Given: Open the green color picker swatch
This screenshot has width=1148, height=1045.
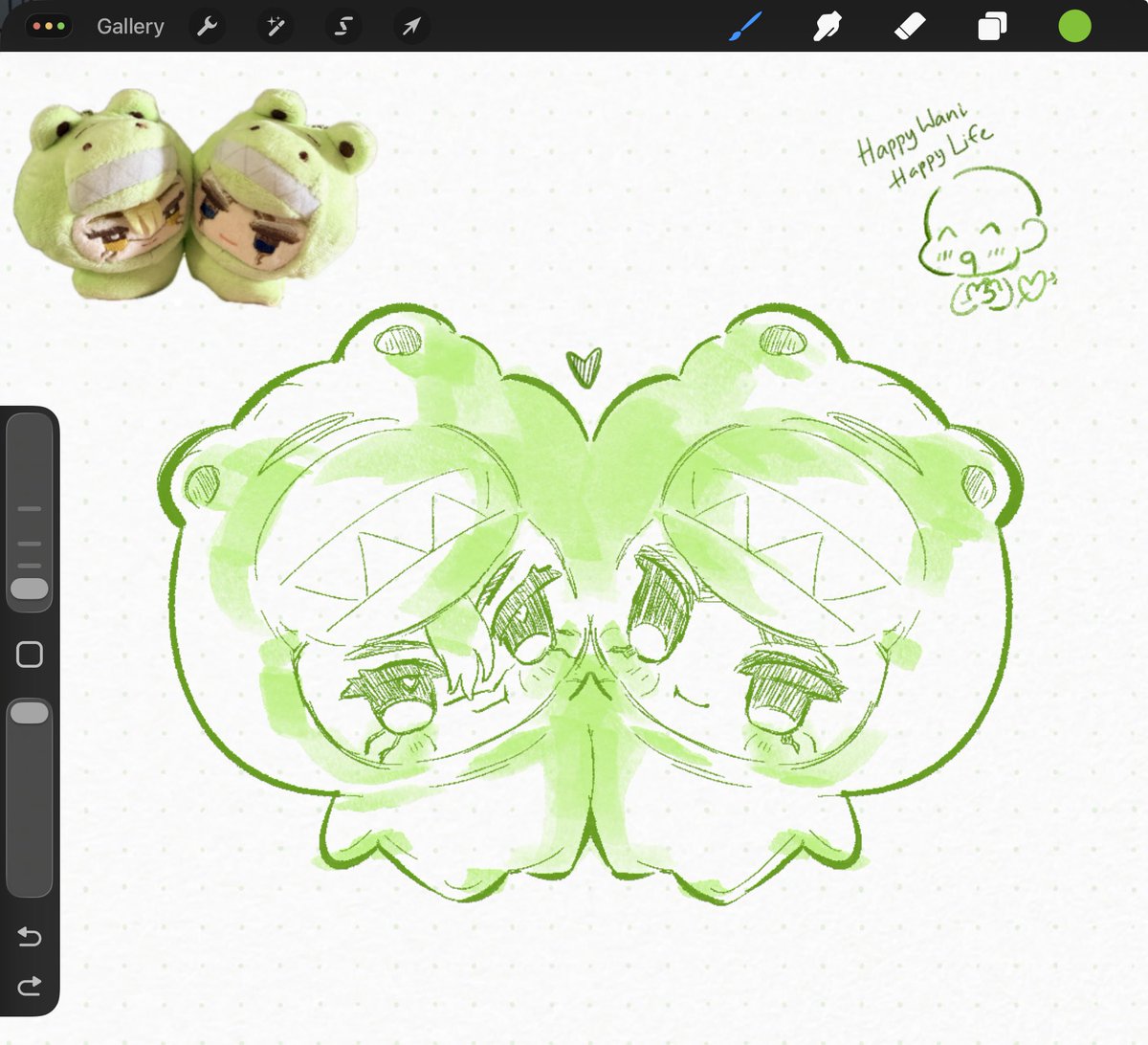Looking at the screenshot, I should (1075, 26).
